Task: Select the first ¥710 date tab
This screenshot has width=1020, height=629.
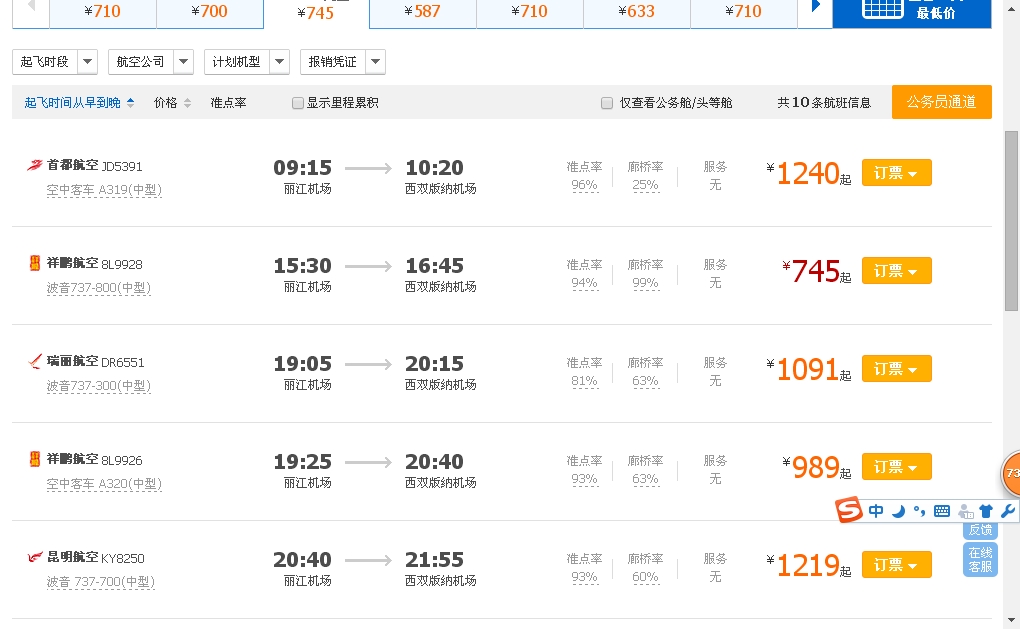Action: [x=103, y=12]
